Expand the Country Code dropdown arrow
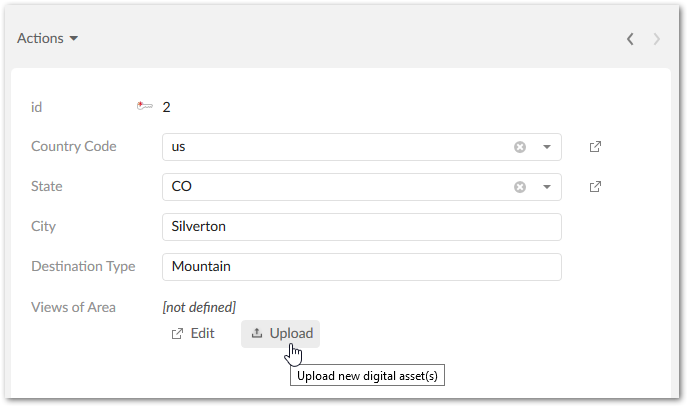 tap(547, 147)
